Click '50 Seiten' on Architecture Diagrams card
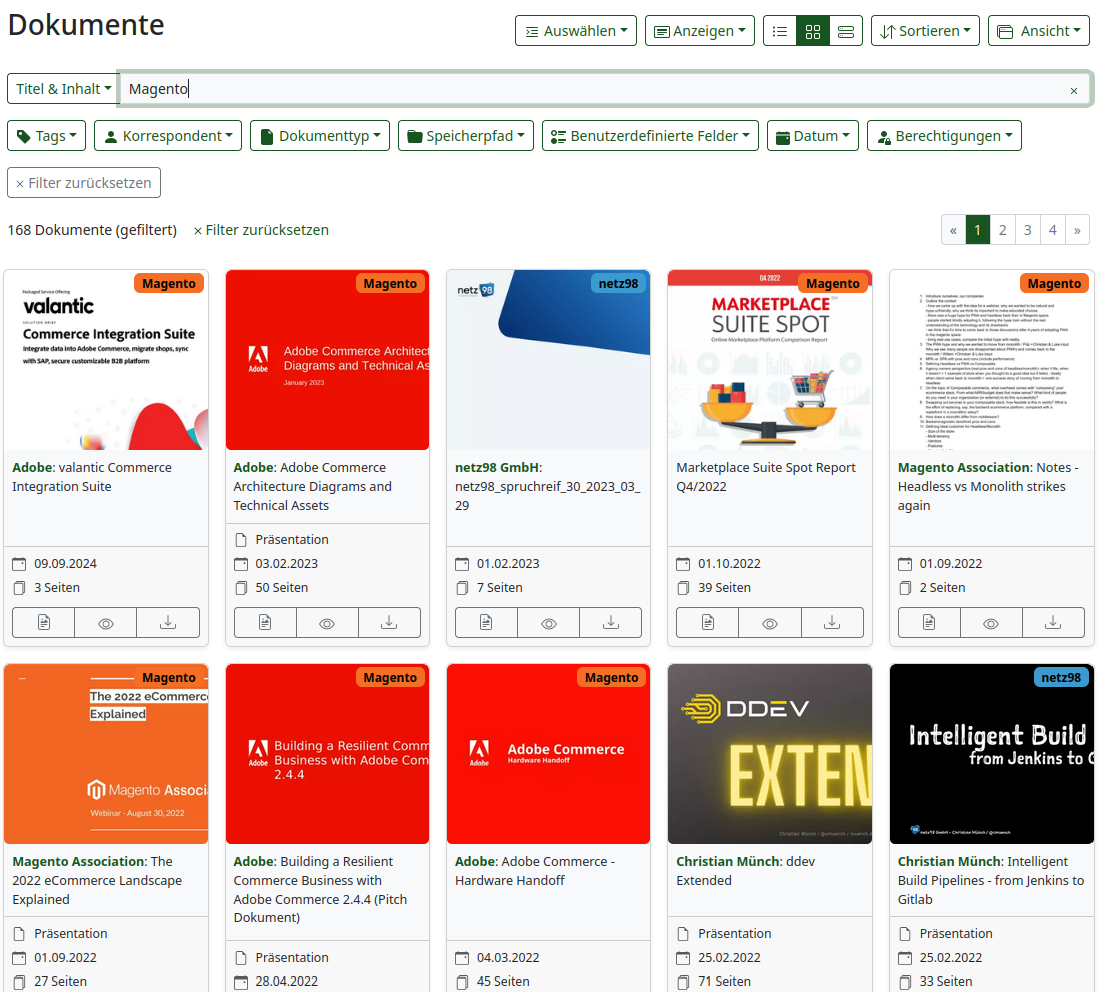The width and height of the screenshot is (1103, 992). [x=281, y=587]
